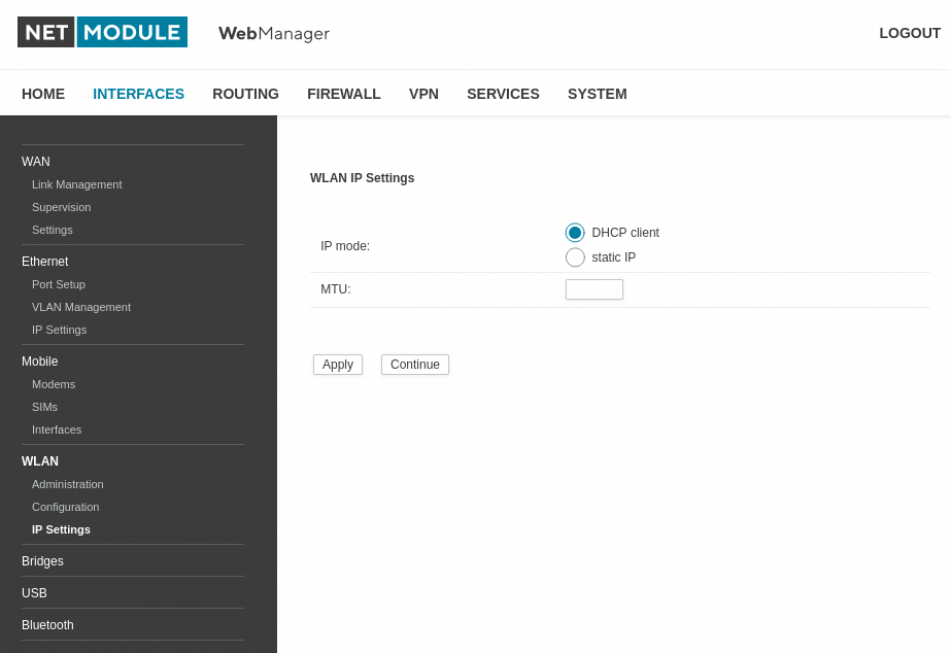Viewport: 950px width, 653px height.
Task: Open the HOME tab
Action: [43, 94]
